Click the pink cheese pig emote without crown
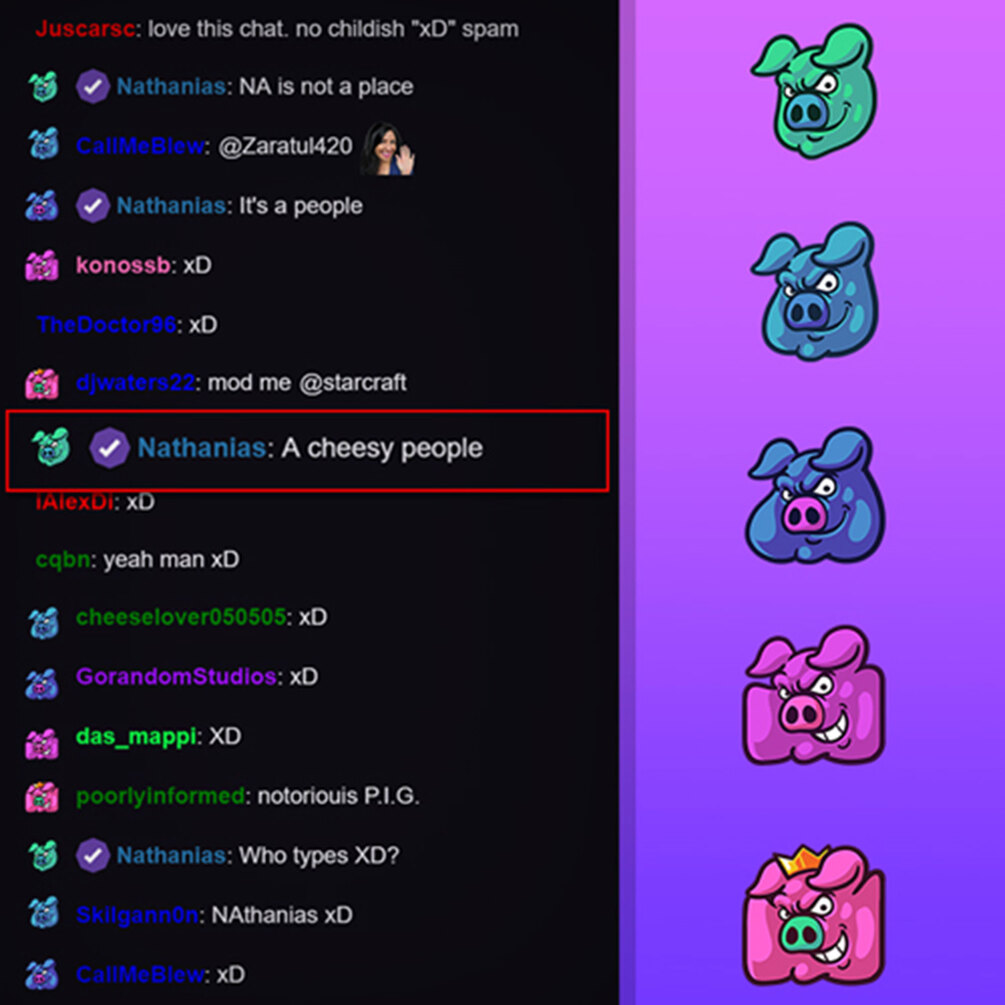 pos(814,696)
